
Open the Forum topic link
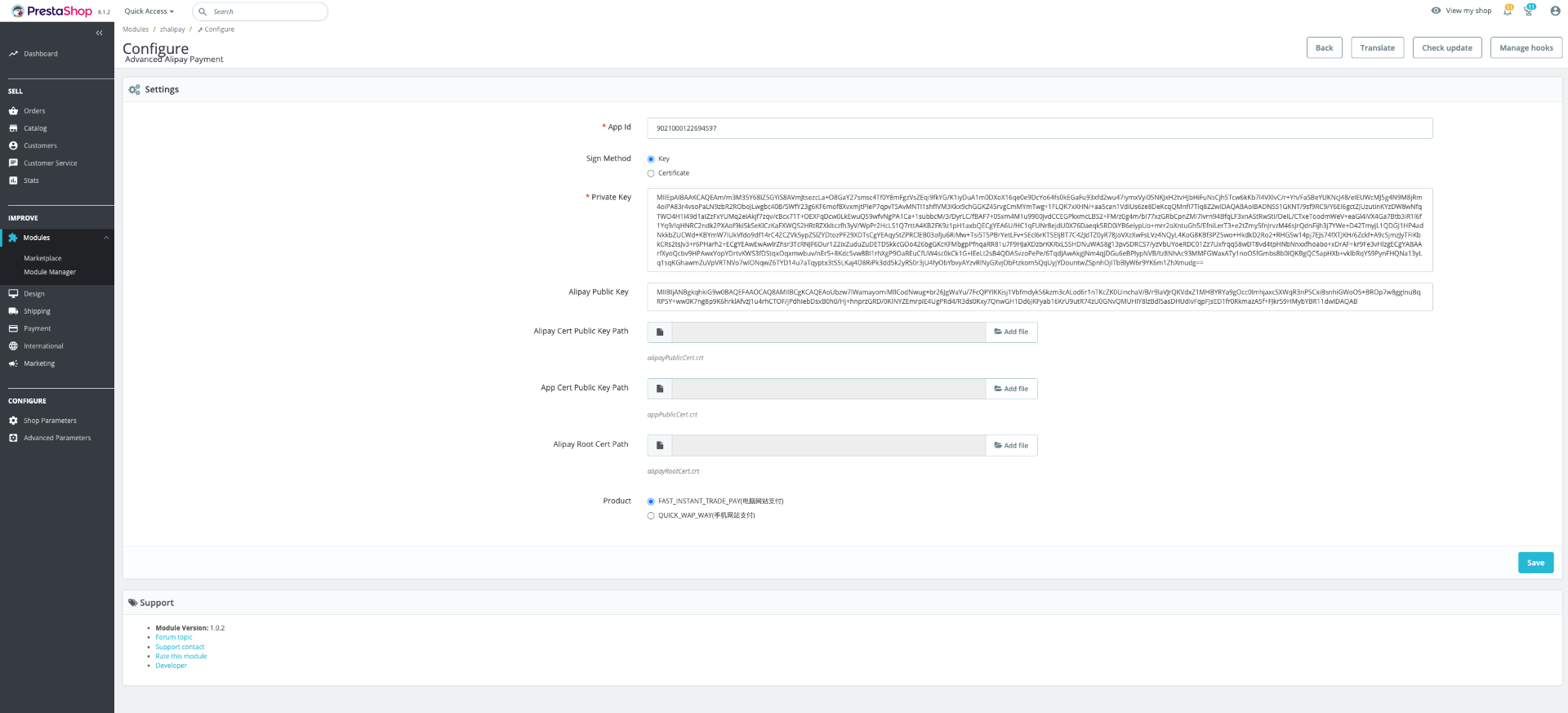(x=174, y=637)
